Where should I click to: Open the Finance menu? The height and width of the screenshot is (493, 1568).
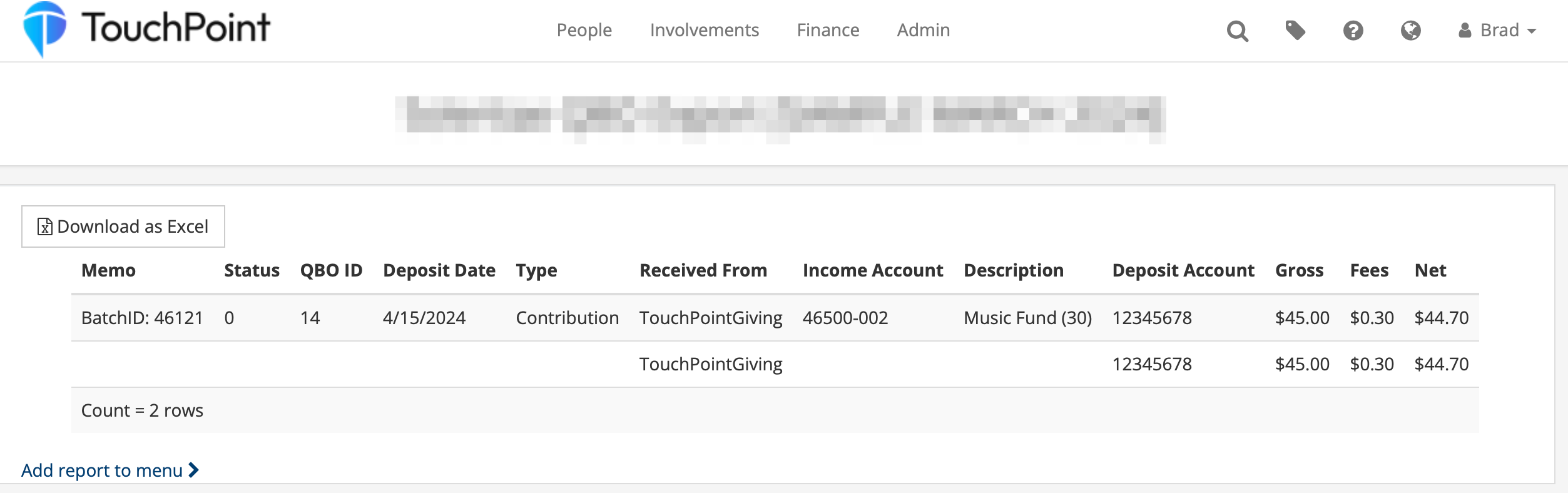(828, 30)
